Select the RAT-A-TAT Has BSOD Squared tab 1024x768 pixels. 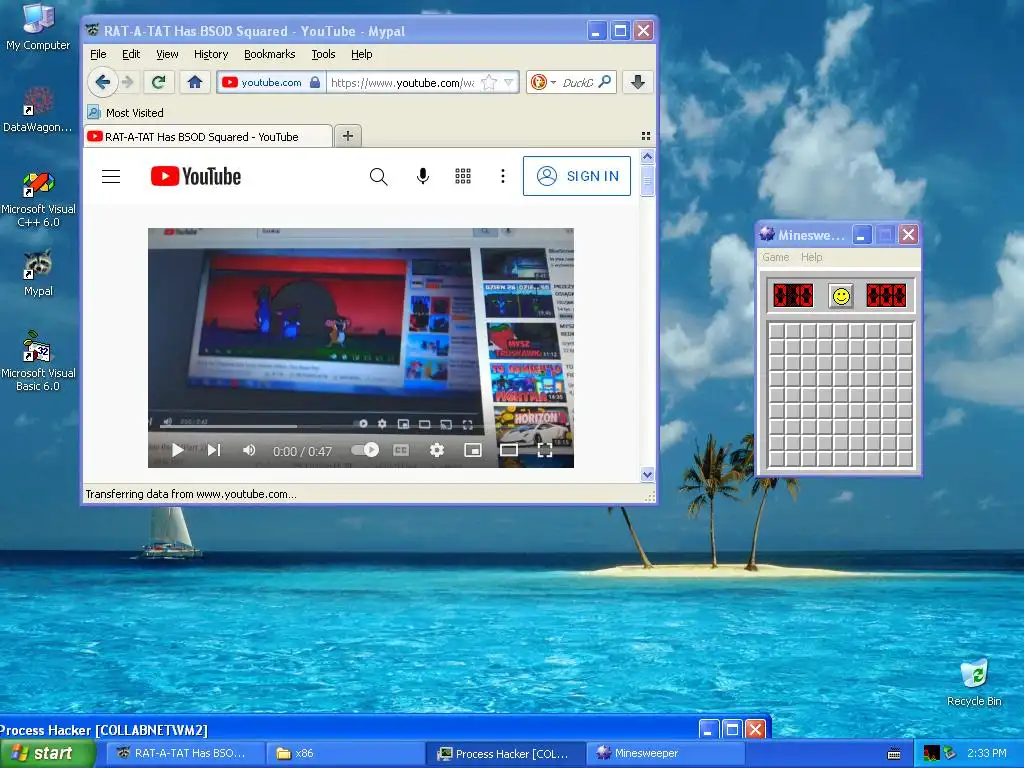[208, 136]
